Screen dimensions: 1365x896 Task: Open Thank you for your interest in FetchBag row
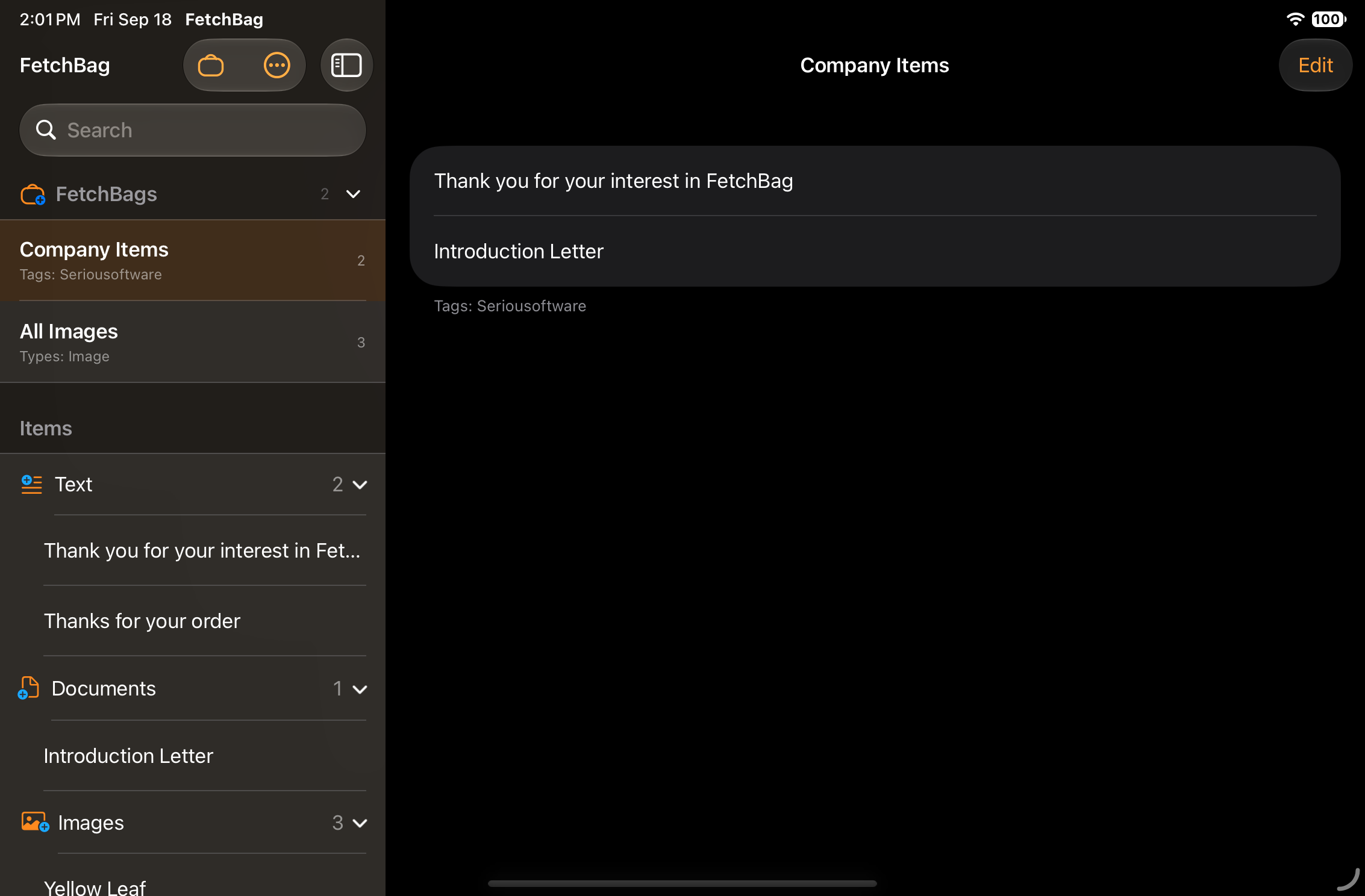click(875, 181)
